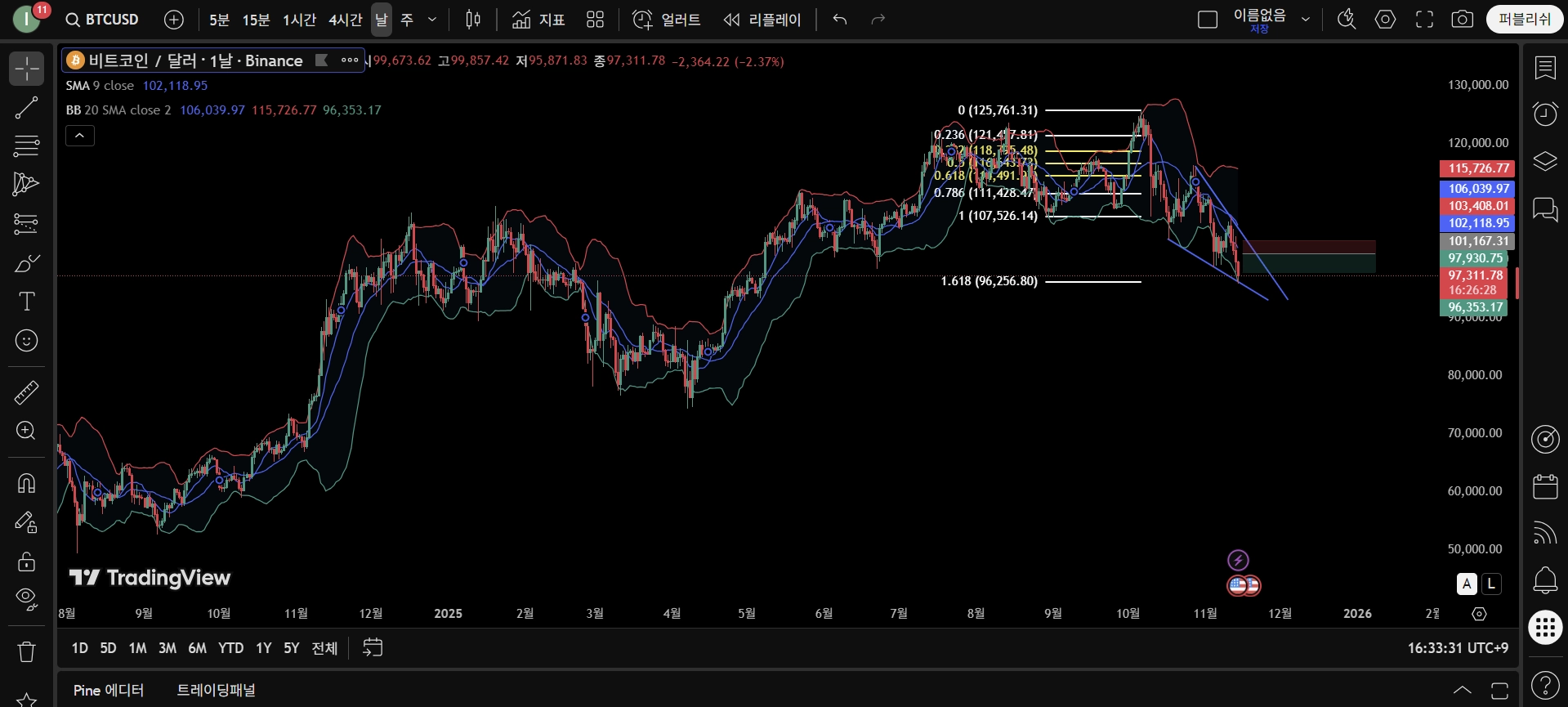Set the date range to 전체
The height and width of the screenshot is (707, 1568).
(324, 648)
